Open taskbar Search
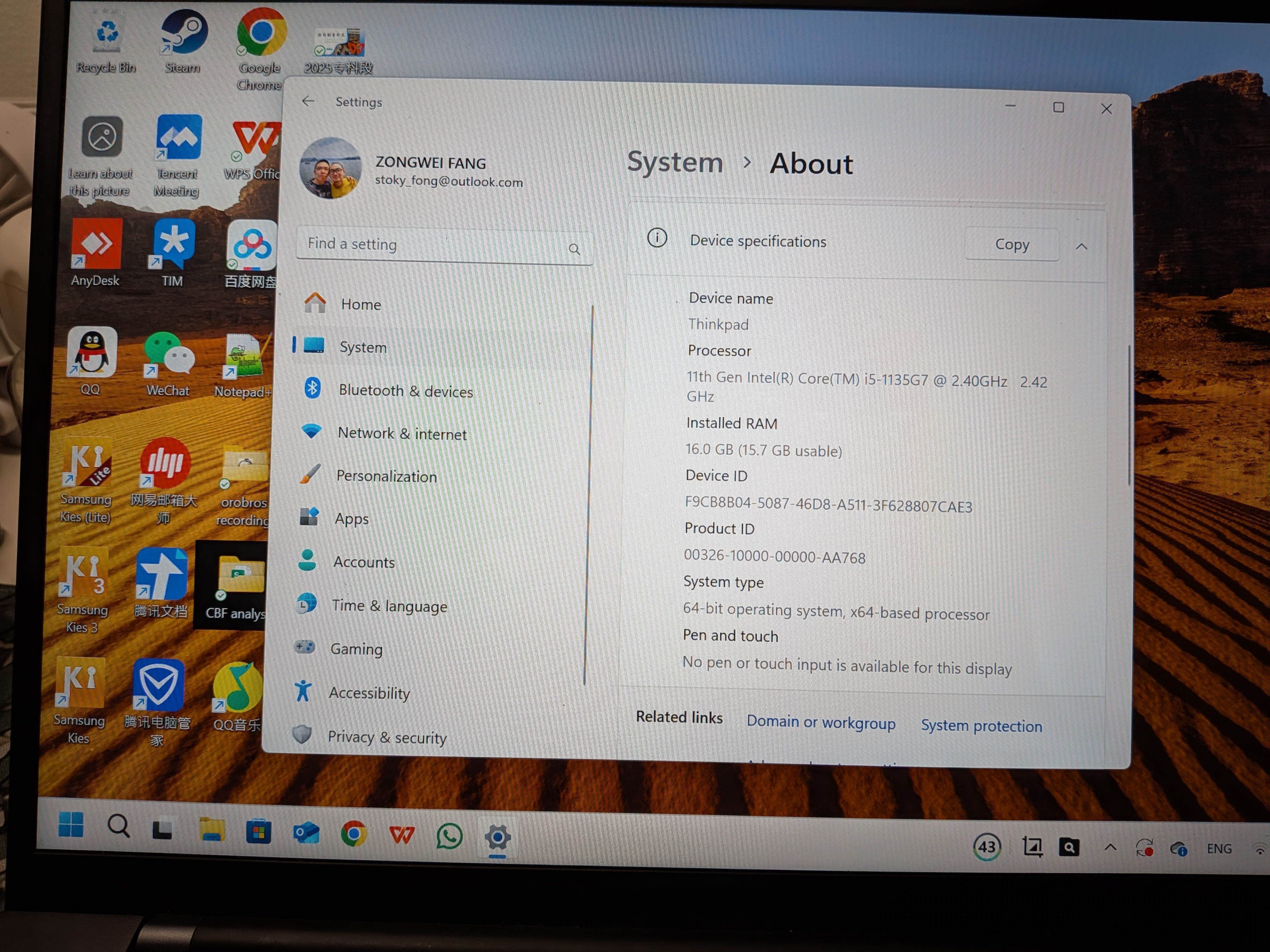This screenshot has width=1270, height=952. [119, 826]
